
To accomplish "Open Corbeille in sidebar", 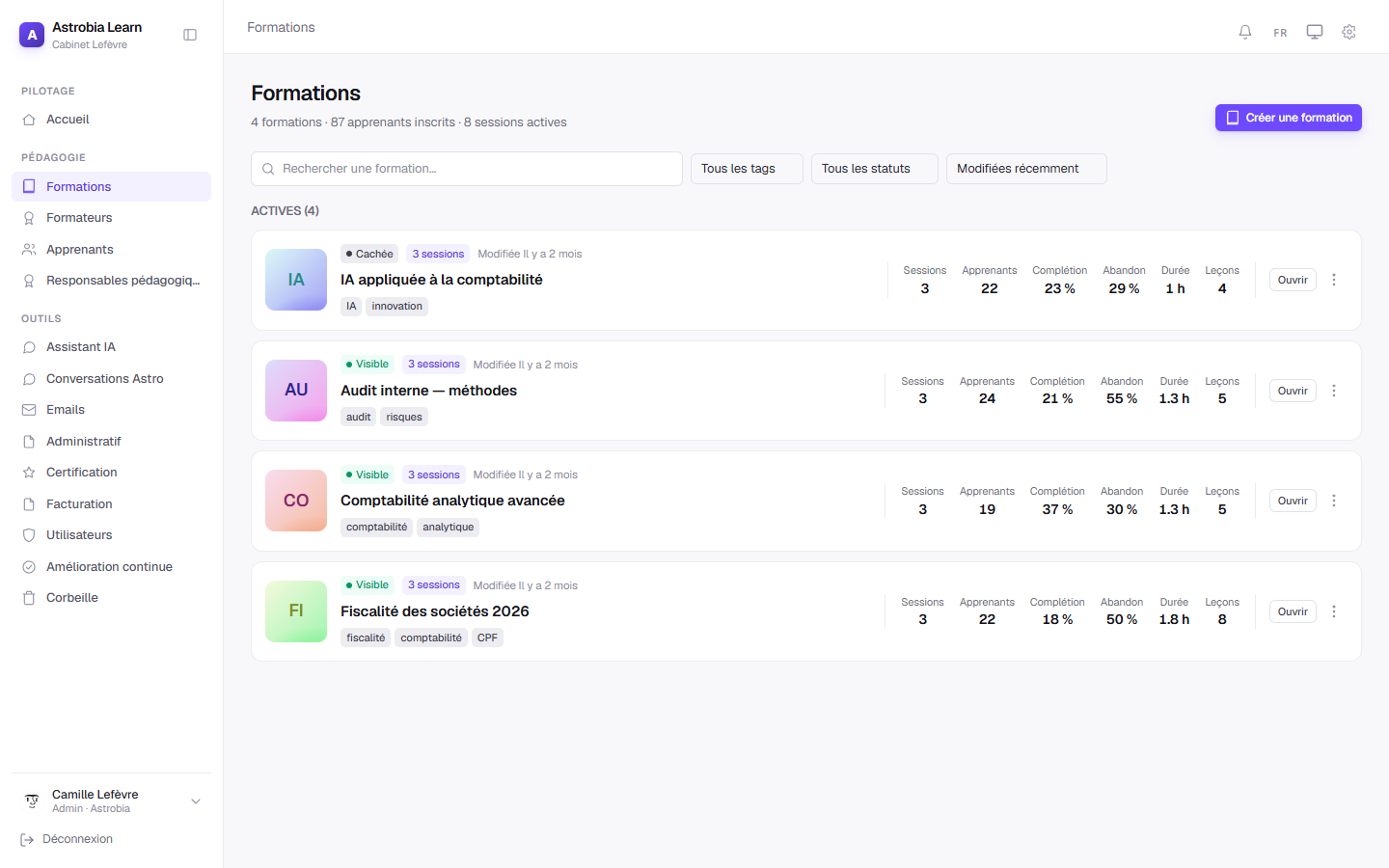I will [111, 598].
